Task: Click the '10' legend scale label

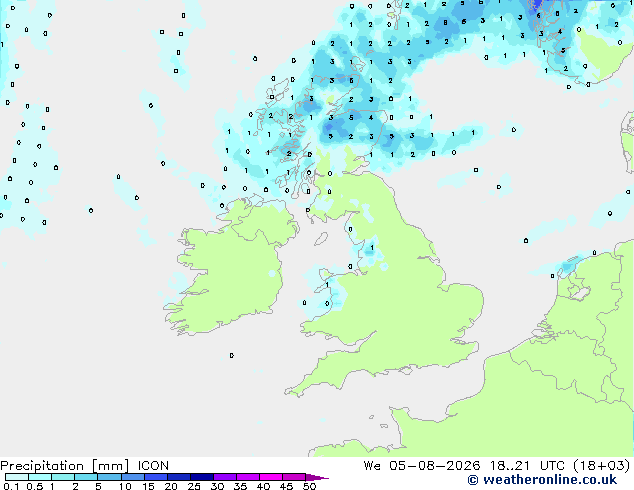Action: tap(125, 486)
